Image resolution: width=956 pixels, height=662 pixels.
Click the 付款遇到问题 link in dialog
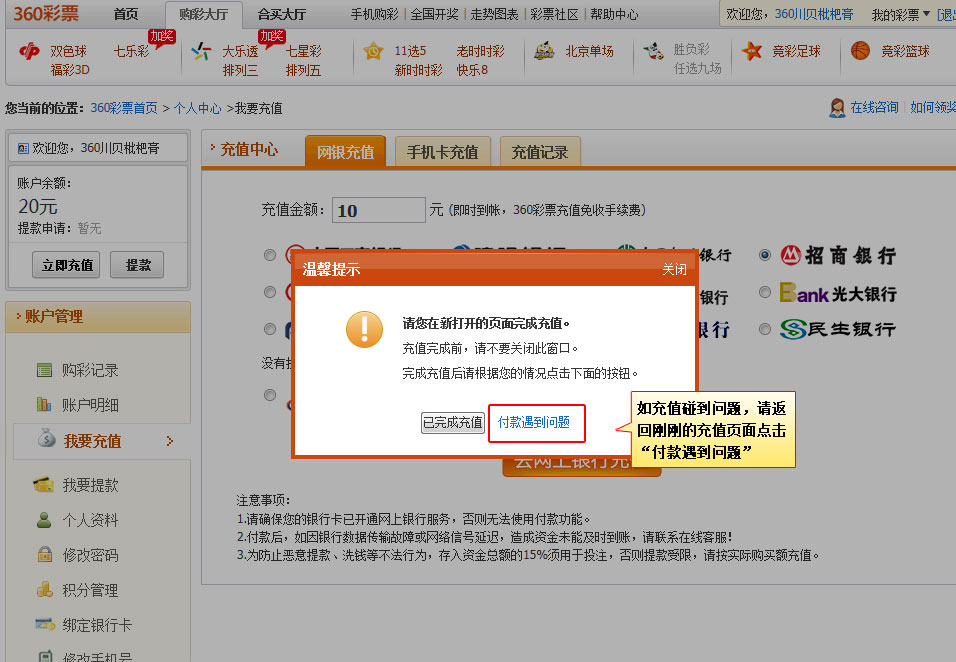[533, 422]
